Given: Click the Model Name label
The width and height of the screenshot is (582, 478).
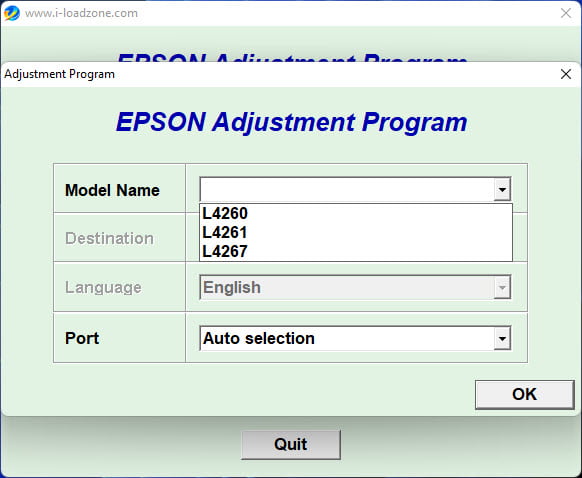Looking at the screenshot, I should [112, 190].
